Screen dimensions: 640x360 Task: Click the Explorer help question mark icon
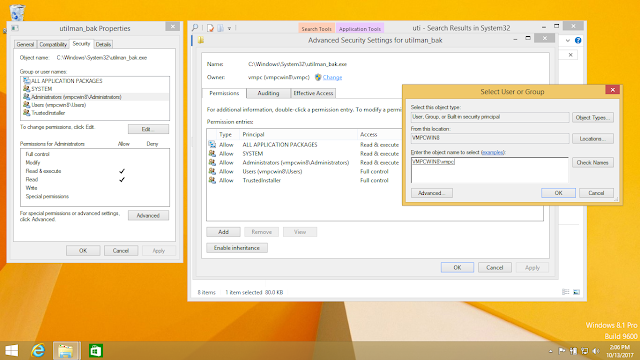(x=578, y=40)
